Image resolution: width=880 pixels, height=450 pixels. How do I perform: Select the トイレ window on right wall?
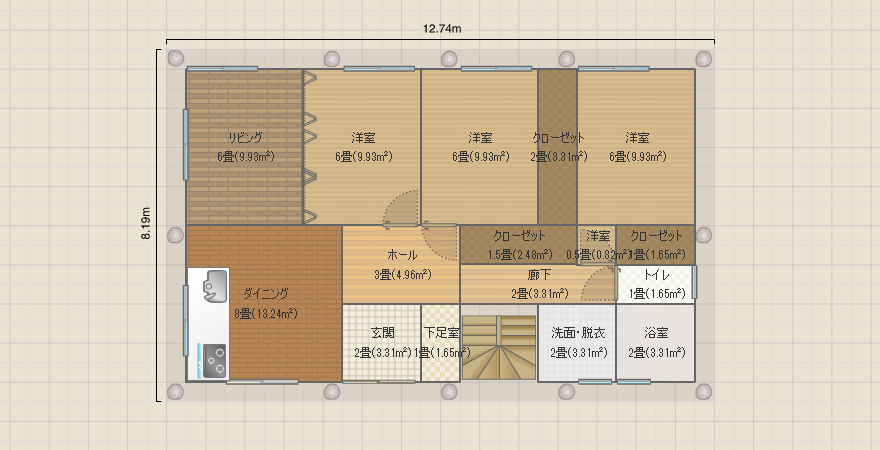pyautogui.click(x=694, y=282)
